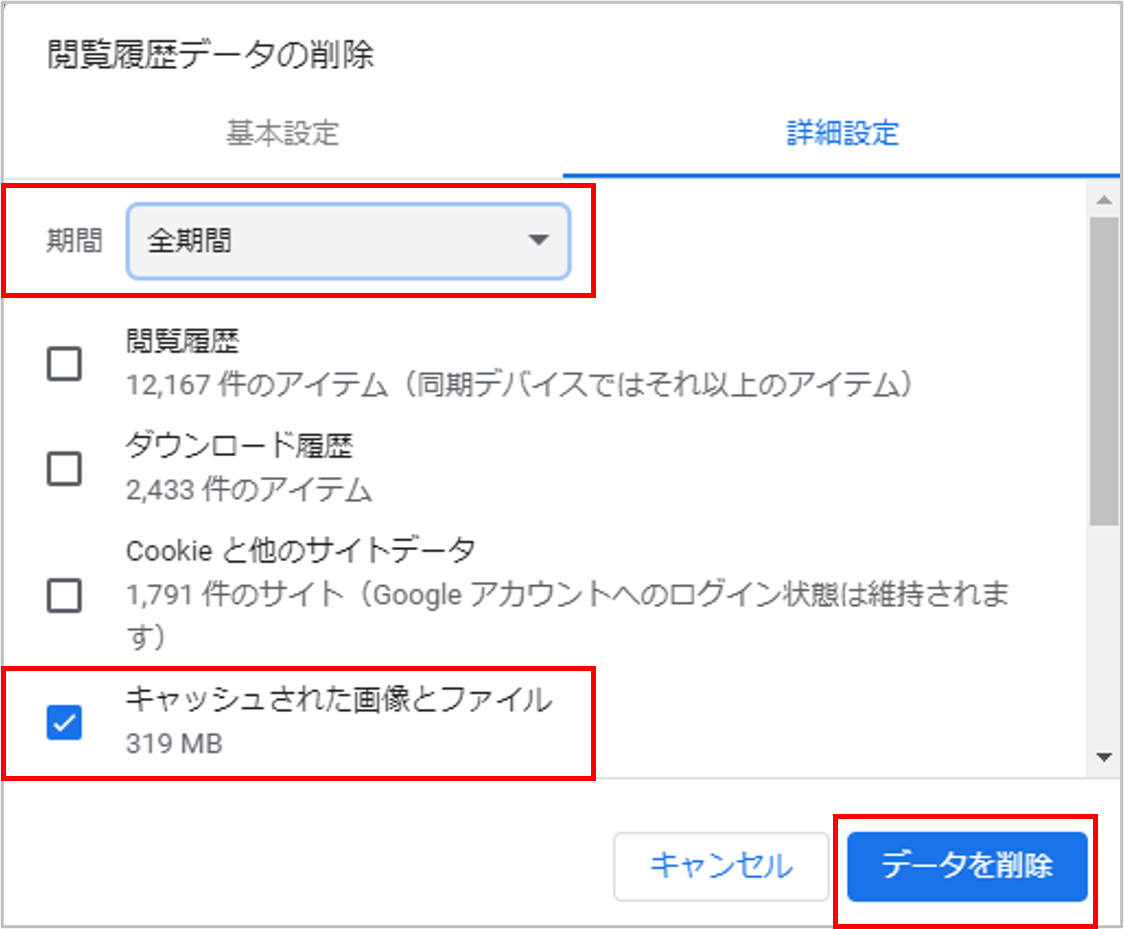Click the vertical scrollbar thumb
The image size is (1124, 929).
[x=1104, y=371]
